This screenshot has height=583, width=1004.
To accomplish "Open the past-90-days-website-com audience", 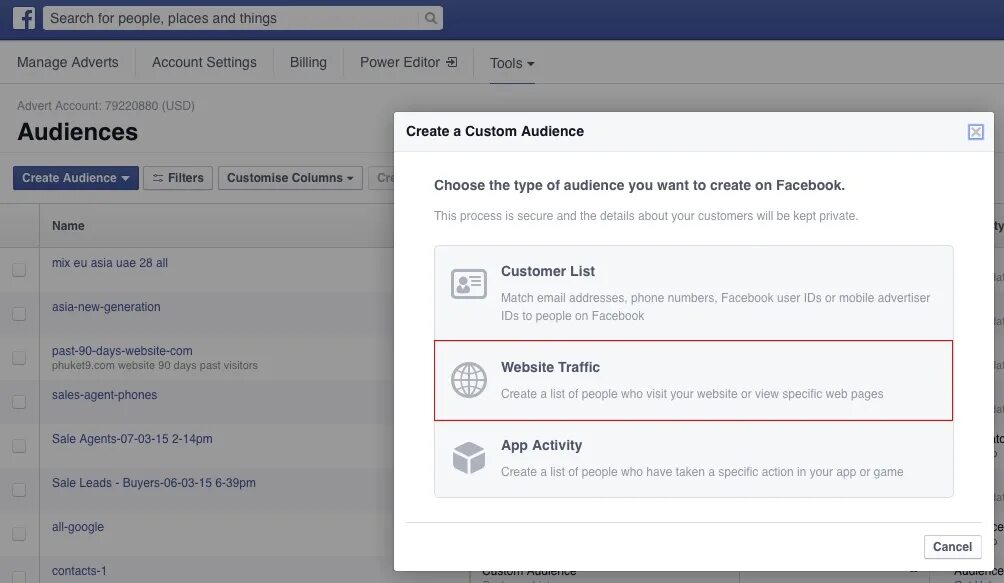I will 122,351.
